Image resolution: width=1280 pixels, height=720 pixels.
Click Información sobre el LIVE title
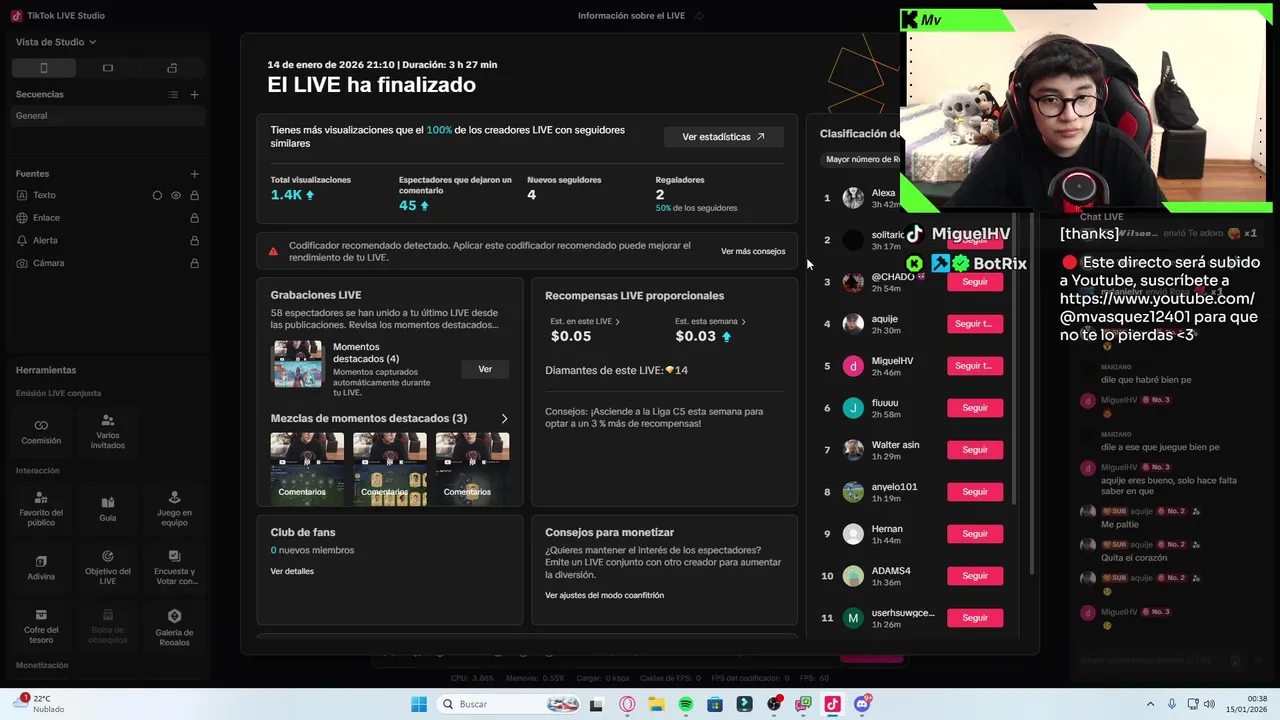point(632,16)
